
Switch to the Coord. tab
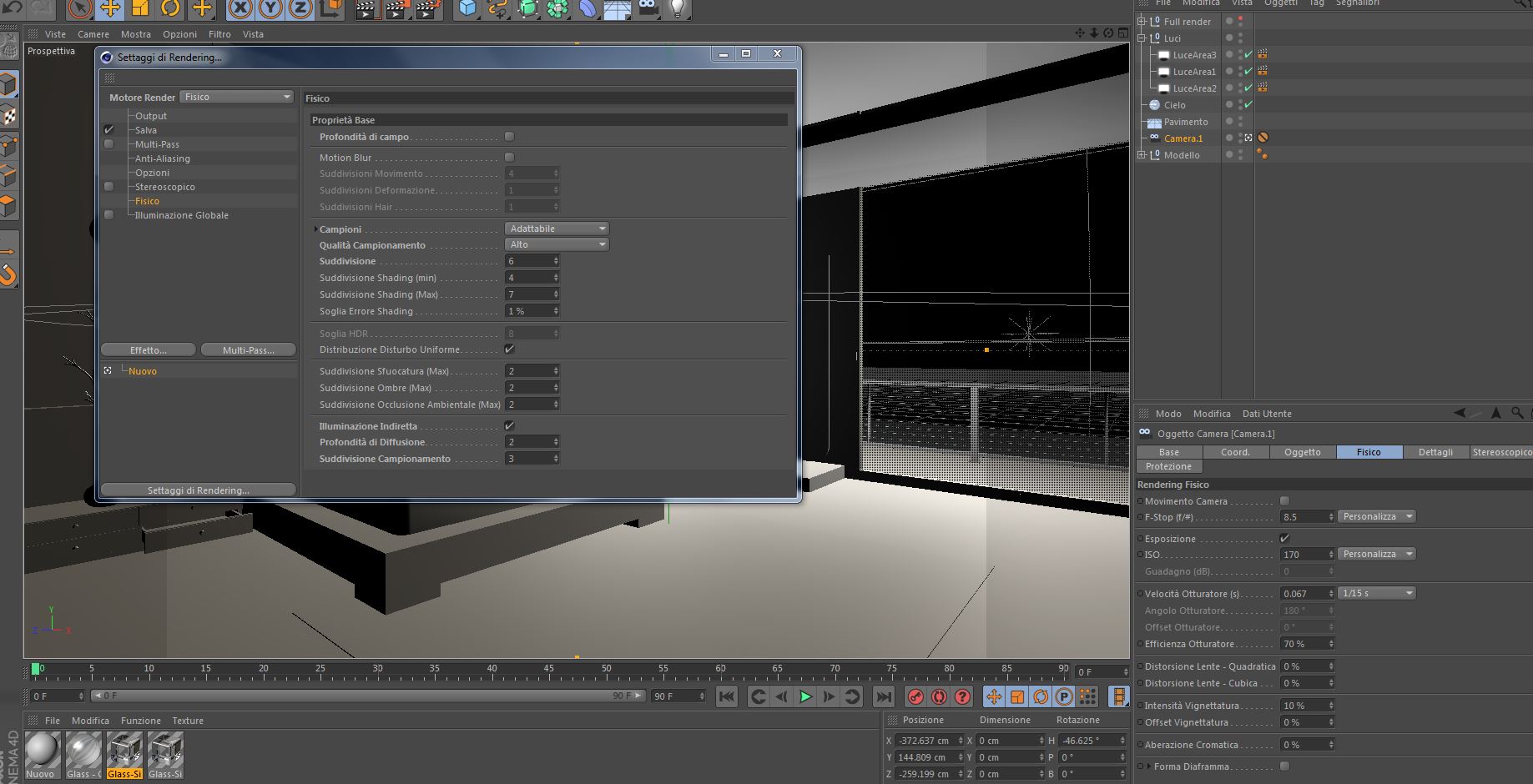(1236, 452)
